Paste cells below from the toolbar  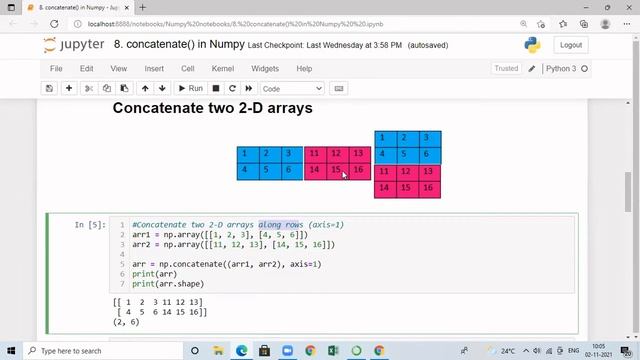coord(124,89)
